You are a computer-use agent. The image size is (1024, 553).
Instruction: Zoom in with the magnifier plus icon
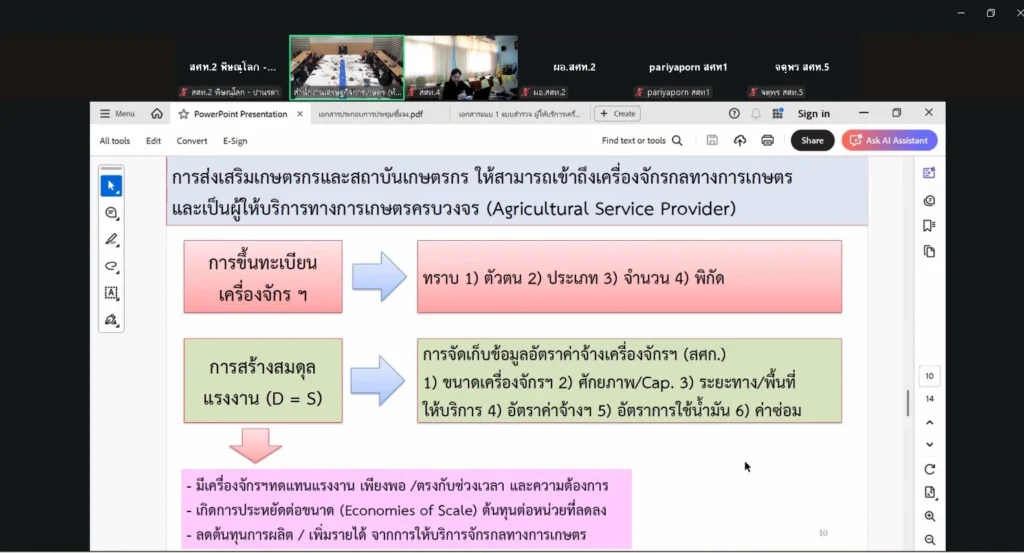click(x=929, y=516)
